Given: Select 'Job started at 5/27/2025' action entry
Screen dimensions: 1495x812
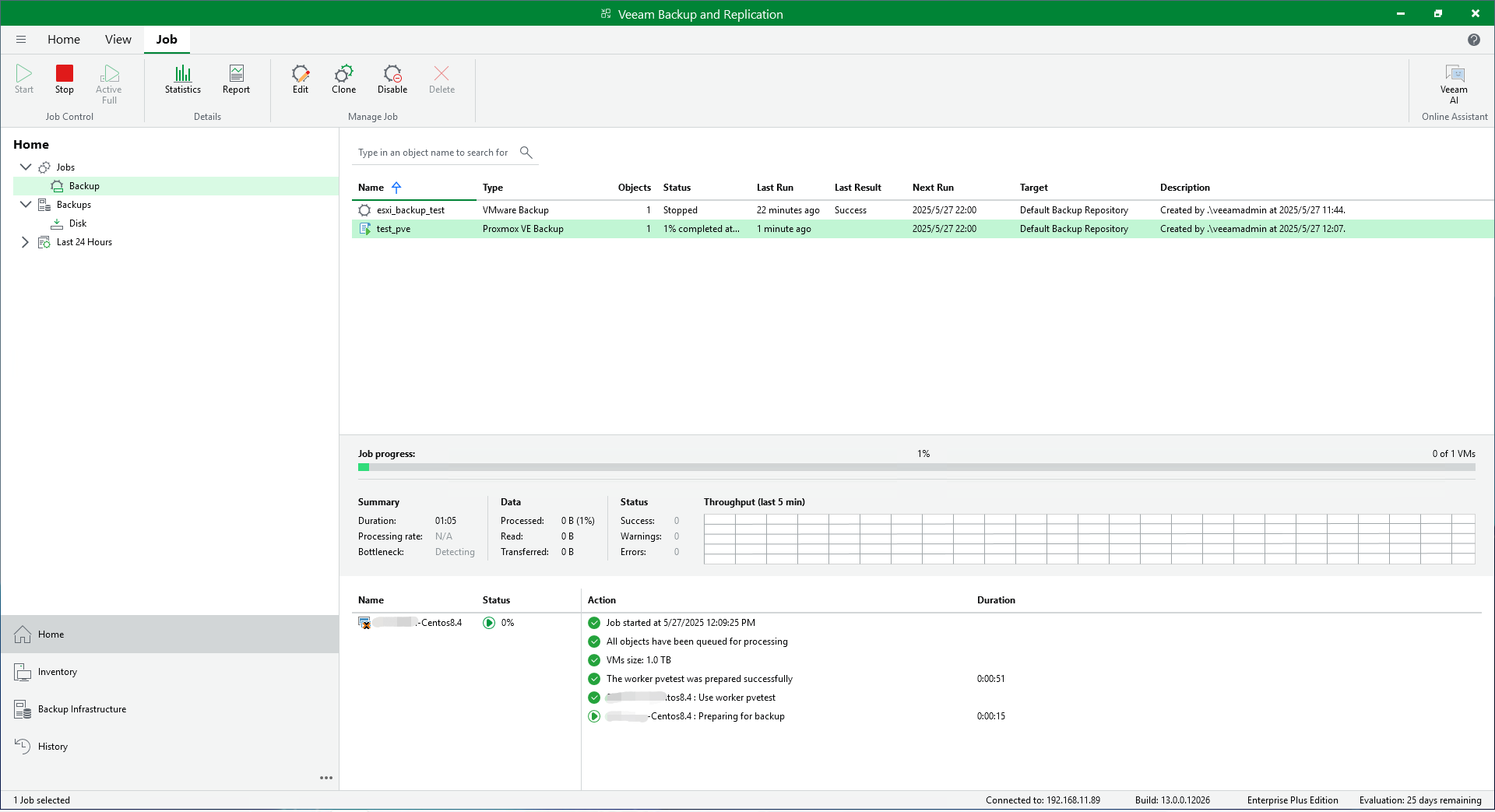Looking at the screenshot, I should point(681,623).
